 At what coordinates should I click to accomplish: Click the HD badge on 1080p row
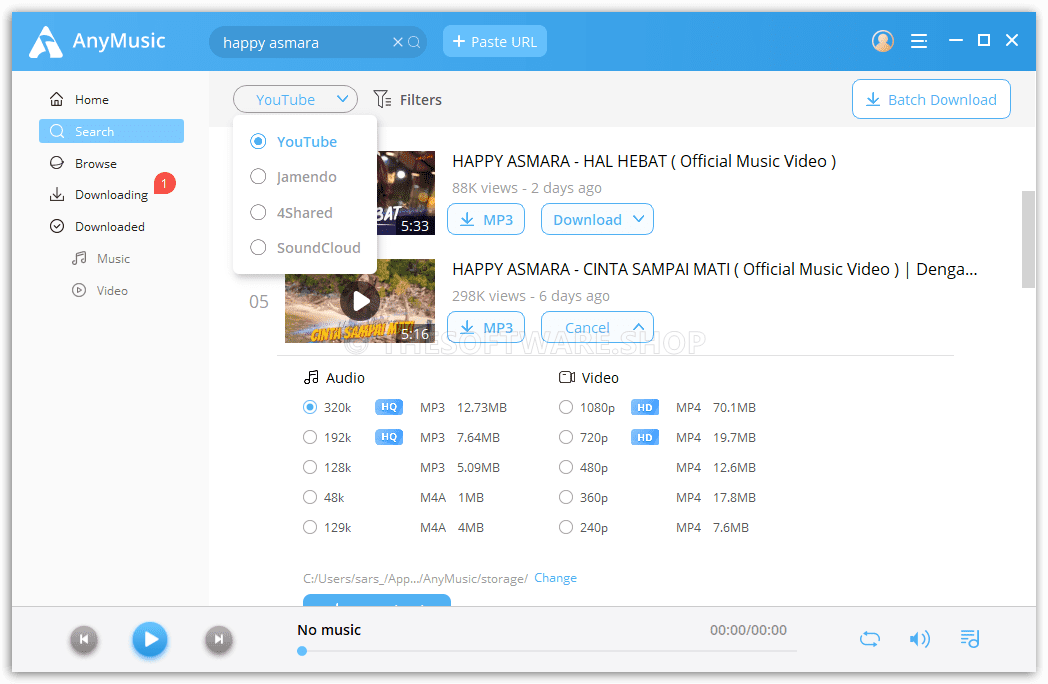pyautogui.click(x=644, y=407)
